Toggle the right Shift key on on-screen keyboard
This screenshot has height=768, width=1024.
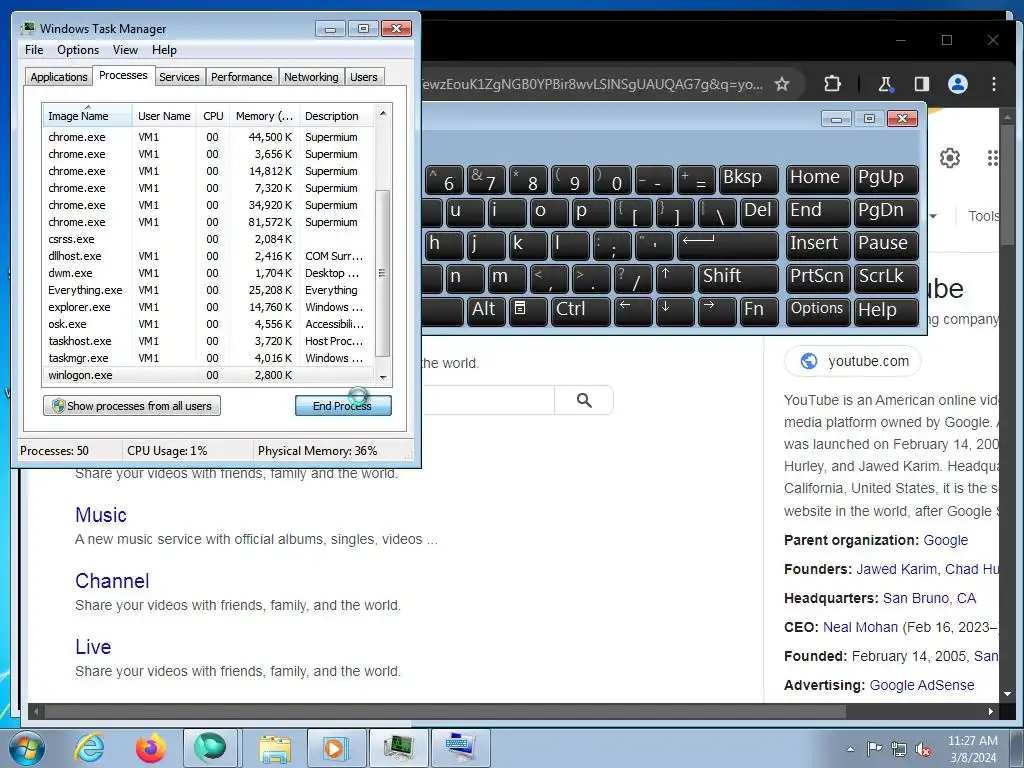(x=737, y=278)
